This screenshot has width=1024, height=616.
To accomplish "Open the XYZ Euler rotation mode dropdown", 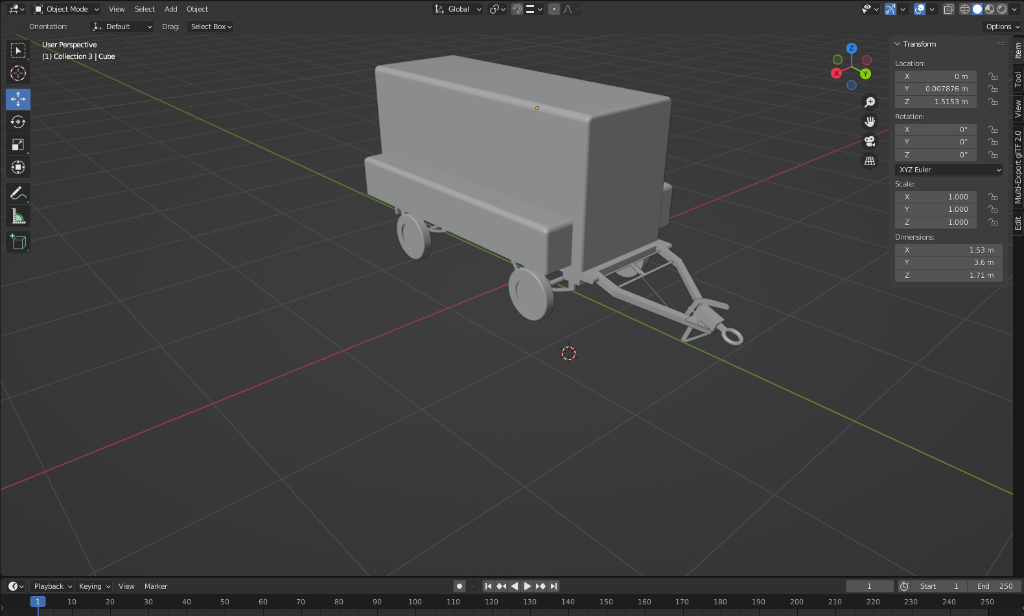I will [948, 170].
